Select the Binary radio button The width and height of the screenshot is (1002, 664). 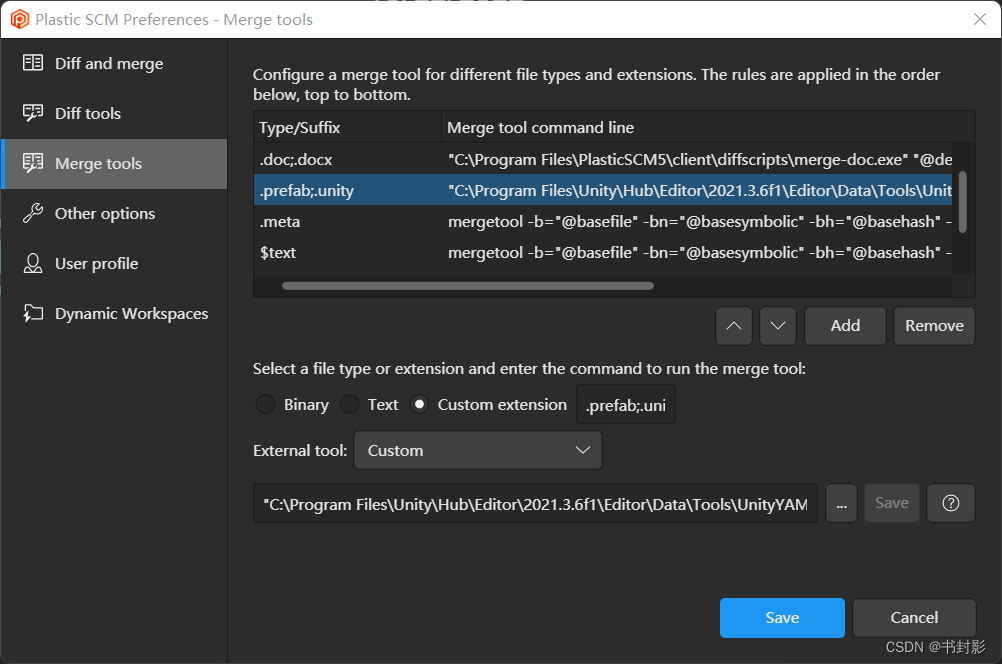[265, 404]
